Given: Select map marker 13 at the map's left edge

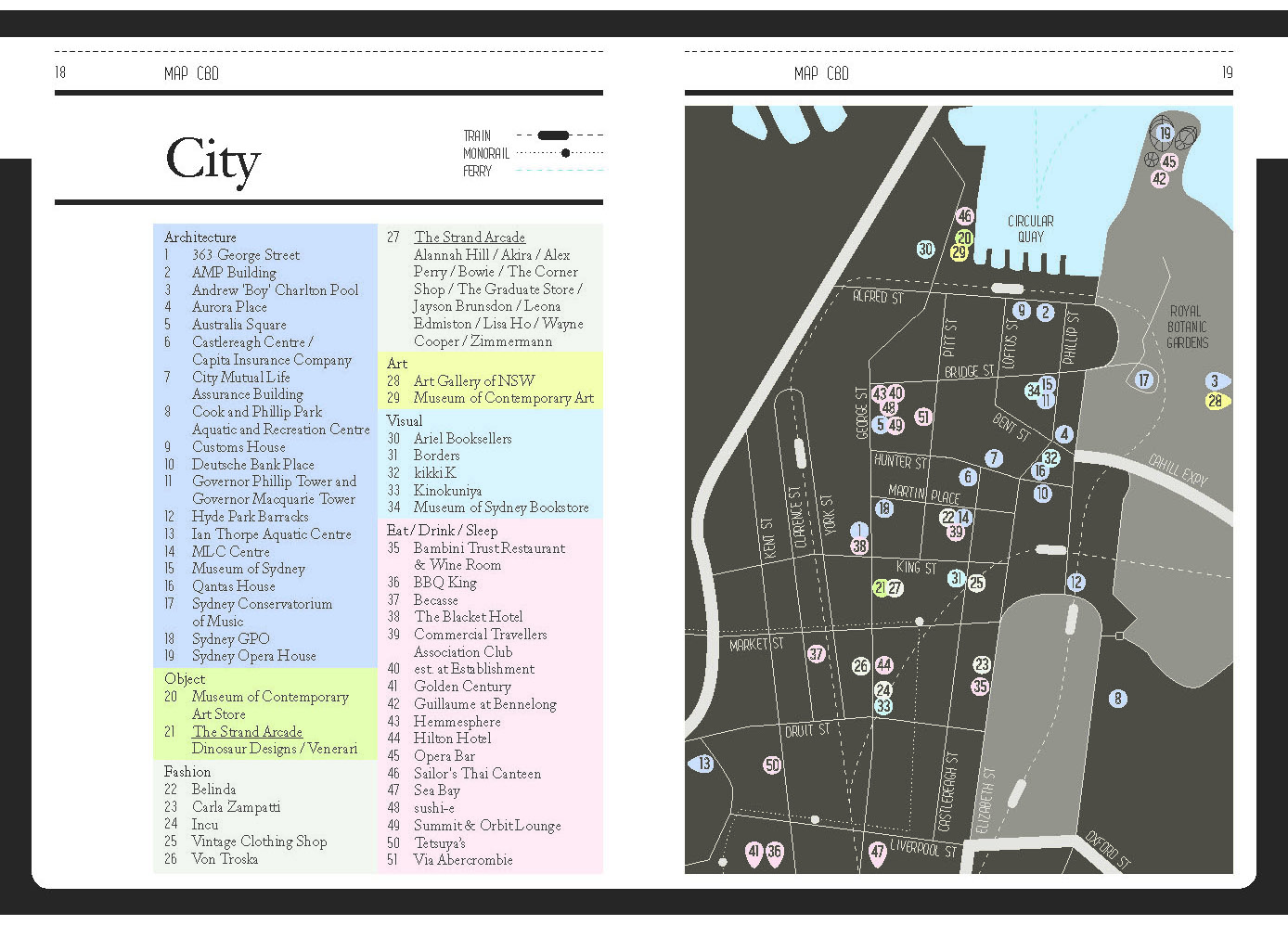Looking at the screenshot, I should click(702, 764).
